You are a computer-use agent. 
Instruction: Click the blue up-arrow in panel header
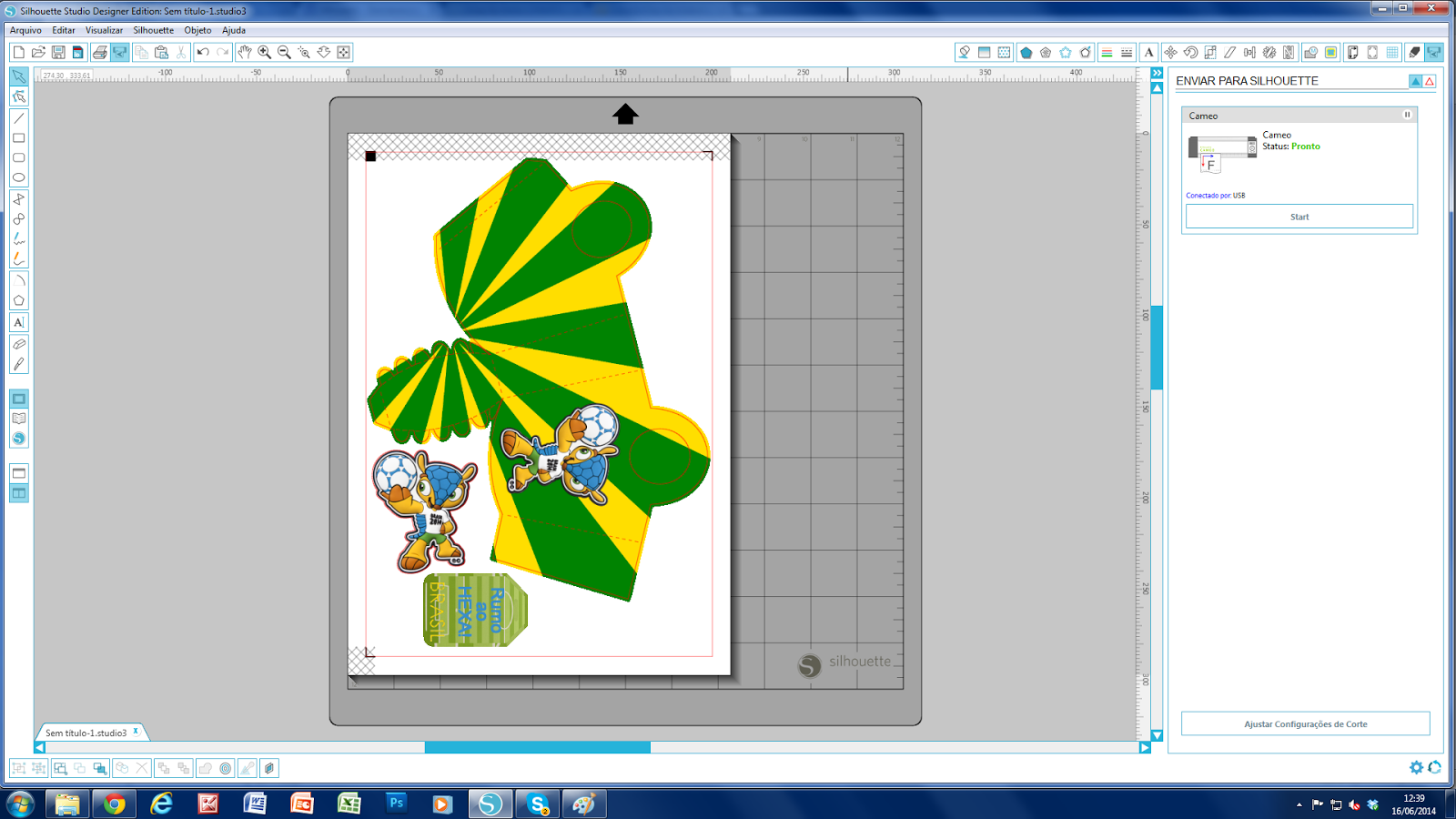(1415, 81)
